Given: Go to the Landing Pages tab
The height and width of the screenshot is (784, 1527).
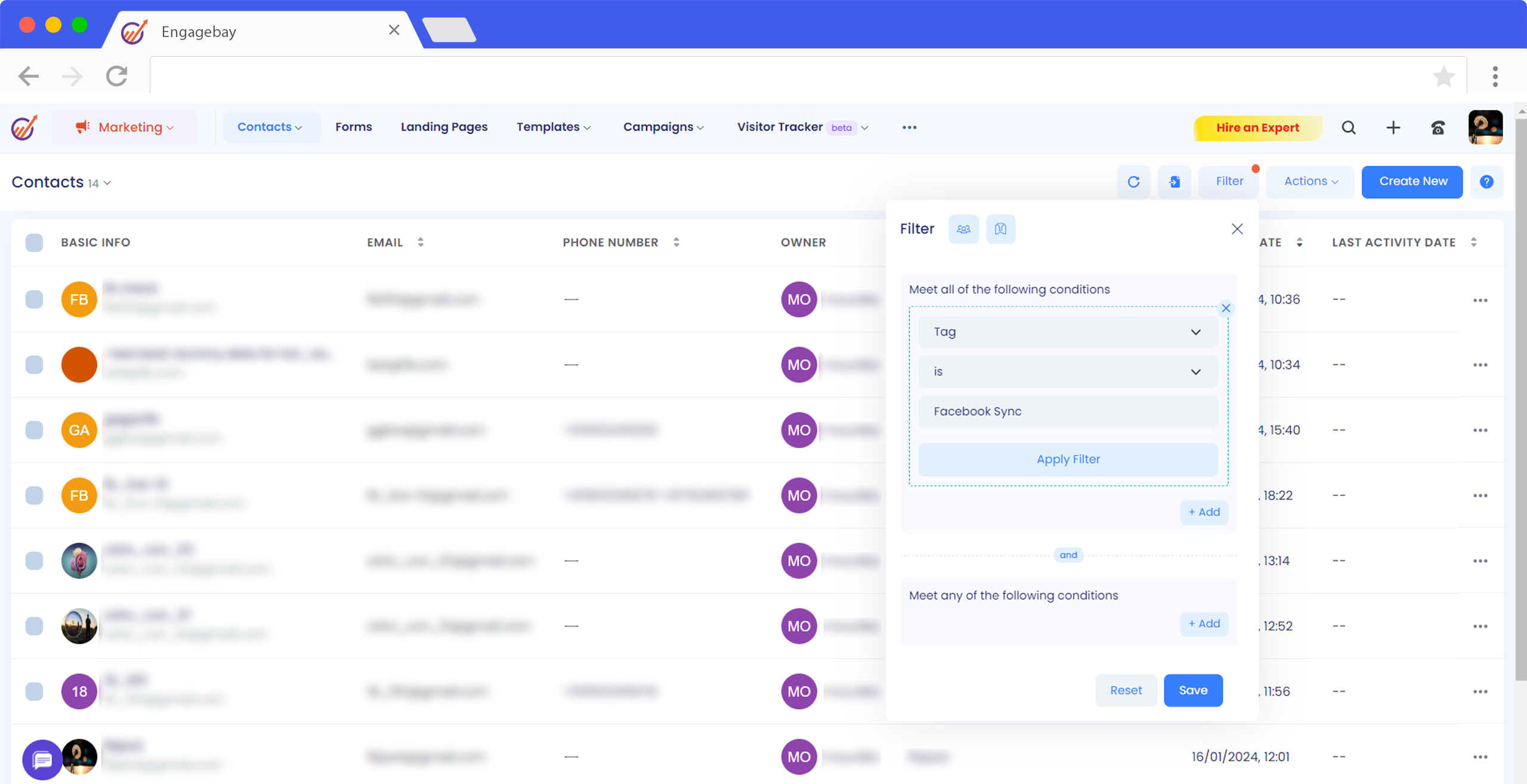Looking at the screenshot, I should 444,128.
